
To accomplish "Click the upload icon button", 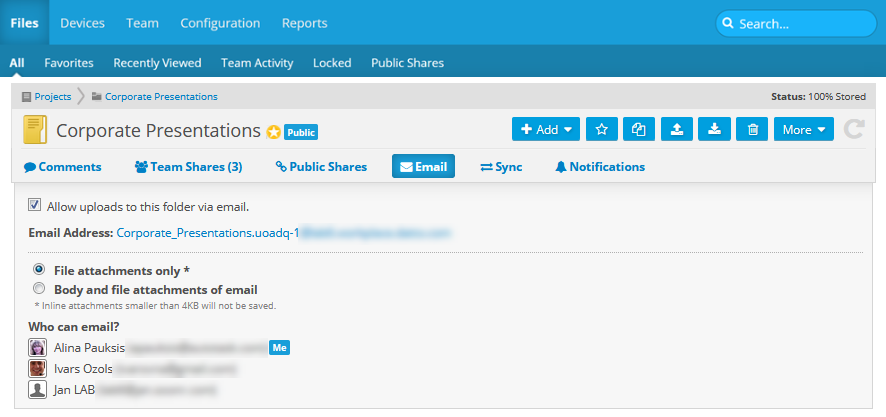I will pos(676,129).
